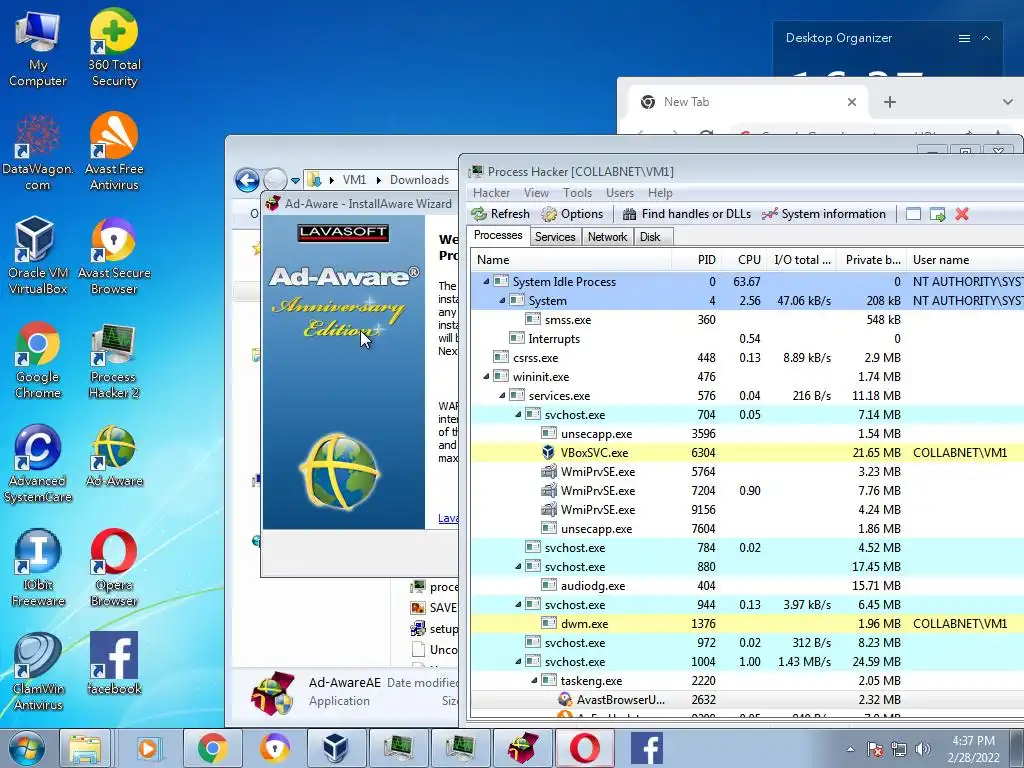The height and width of the screenshot is (768, 1024).
Task: Click the volume icon in system tray
Action: pos(922,749)
